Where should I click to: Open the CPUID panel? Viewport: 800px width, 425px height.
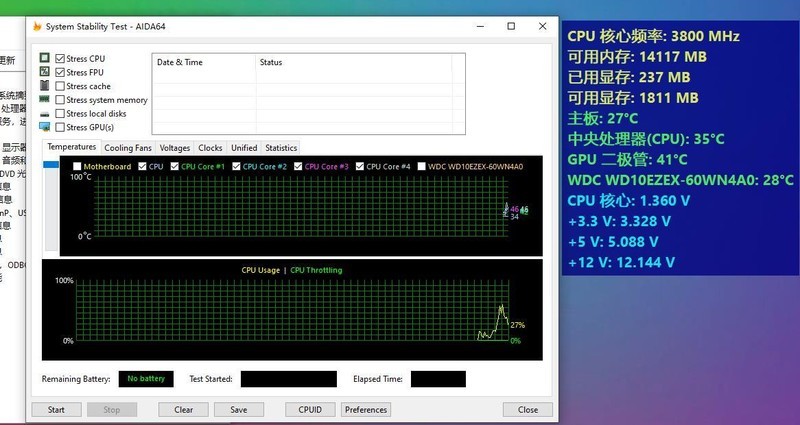[x=310, y=410]
